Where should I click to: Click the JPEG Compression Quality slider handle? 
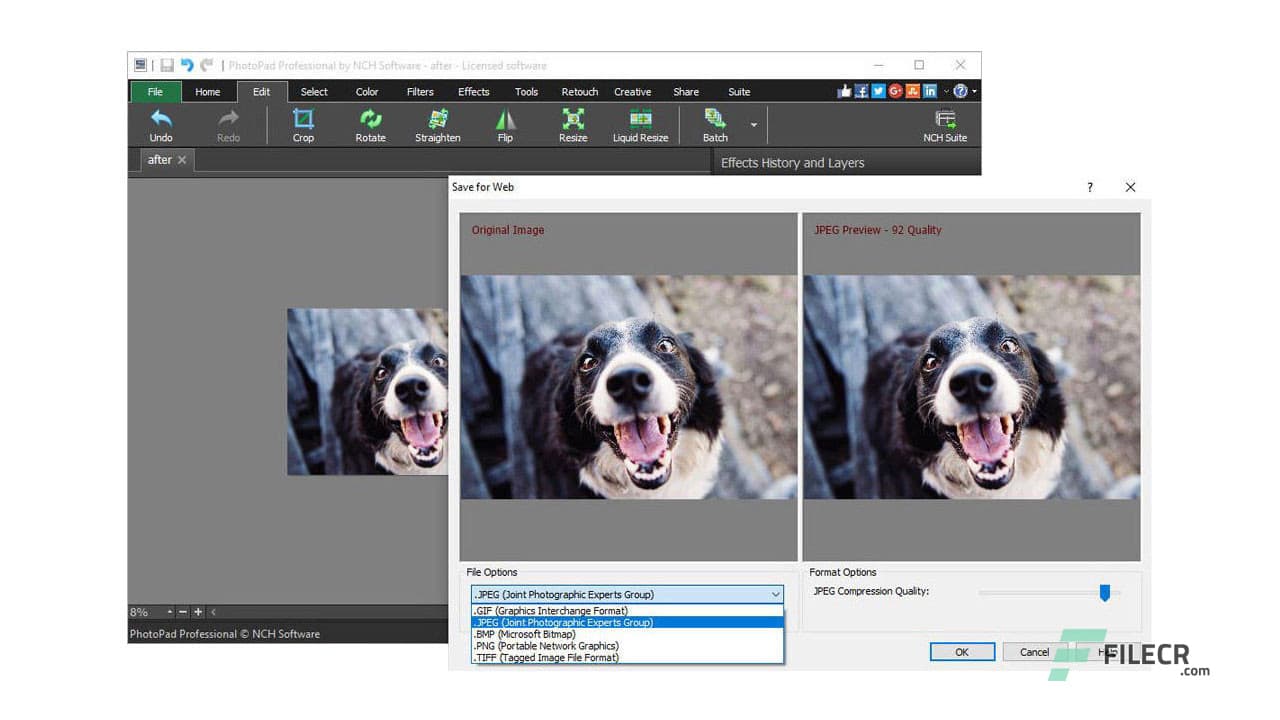tap(1105, 593)
